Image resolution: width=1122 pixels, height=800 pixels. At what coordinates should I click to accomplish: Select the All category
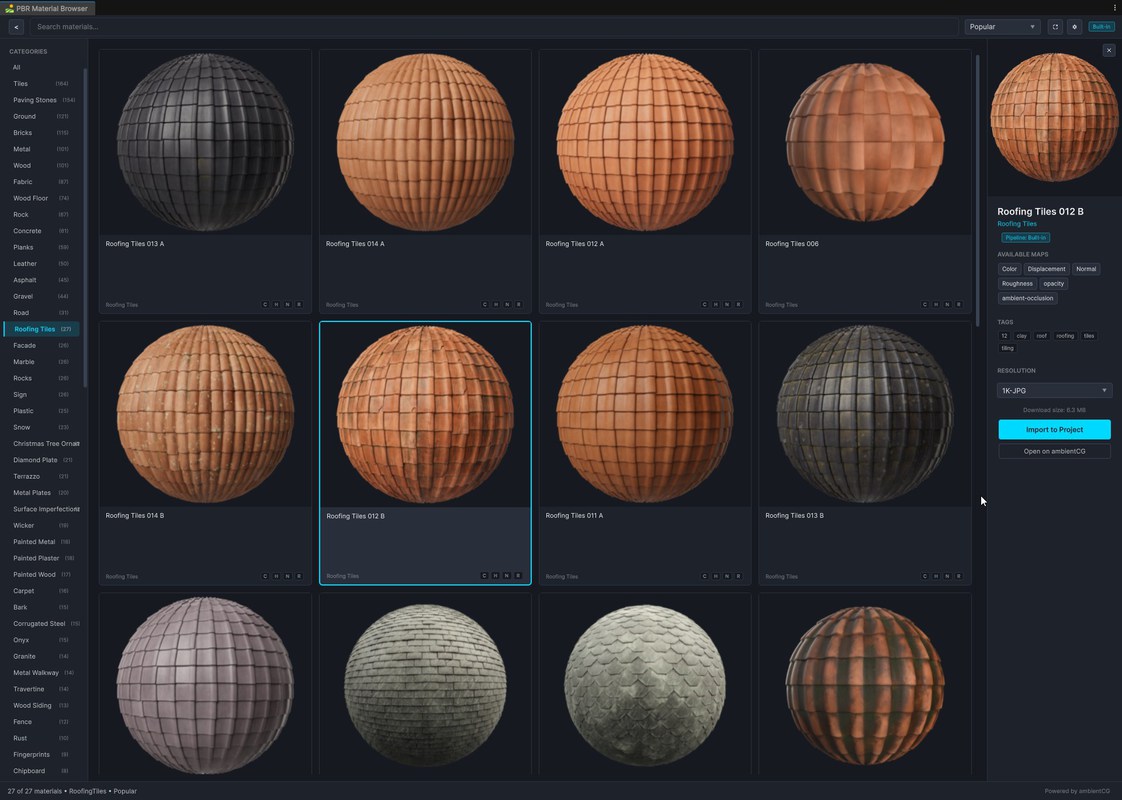pos(42,67)
